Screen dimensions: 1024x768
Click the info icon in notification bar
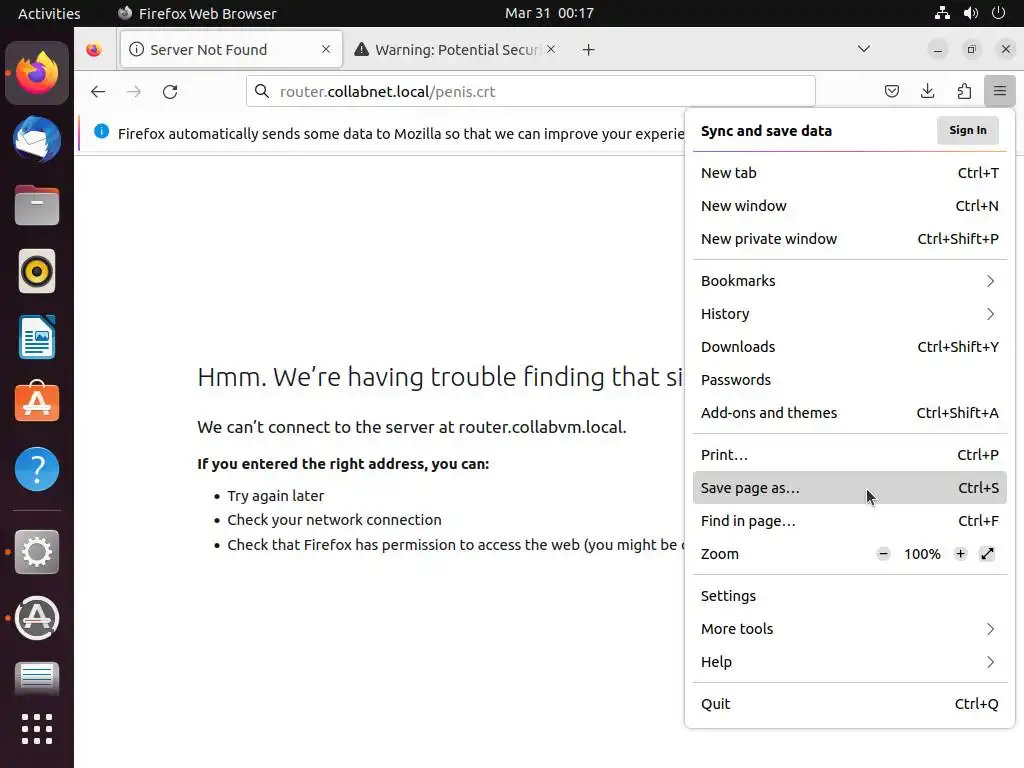pyautogui.click(x=101, y=131)
